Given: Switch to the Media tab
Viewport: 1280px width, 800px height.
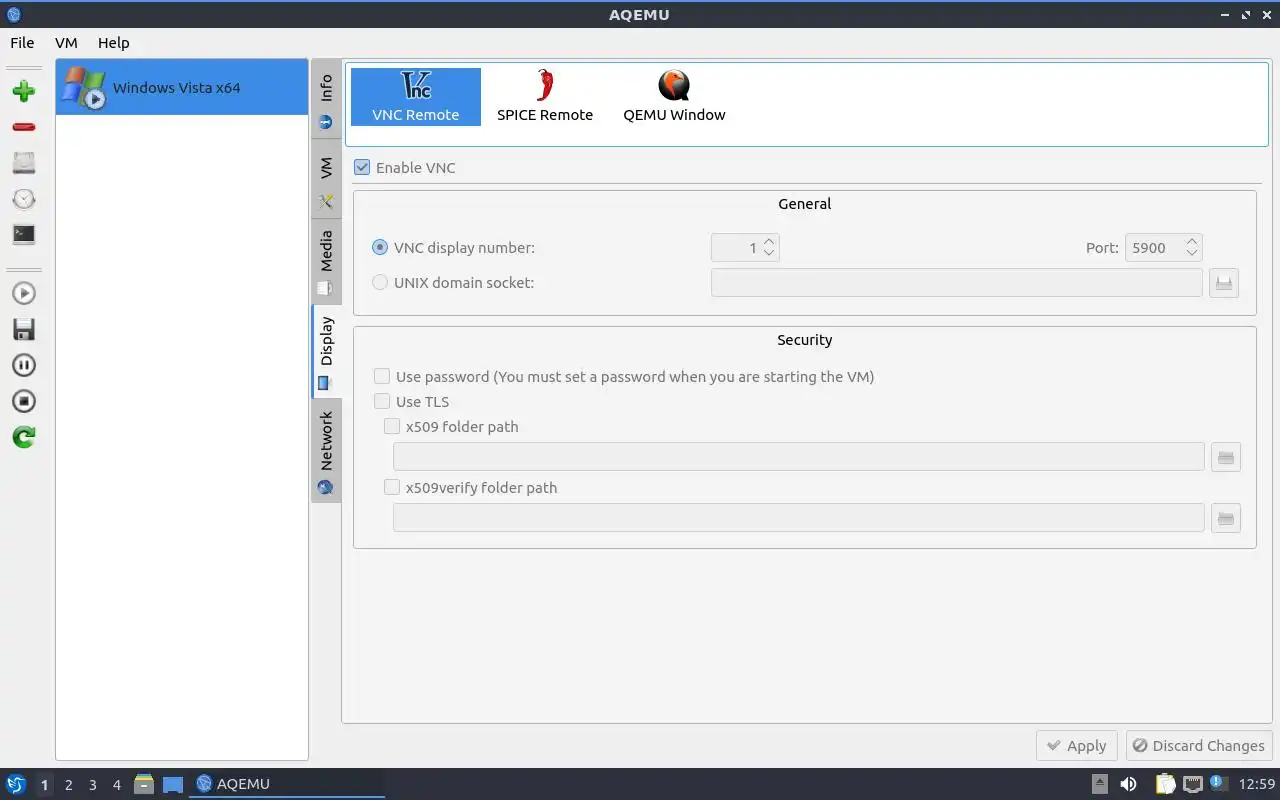Looking at the screenshot, I should pos(326,262).
